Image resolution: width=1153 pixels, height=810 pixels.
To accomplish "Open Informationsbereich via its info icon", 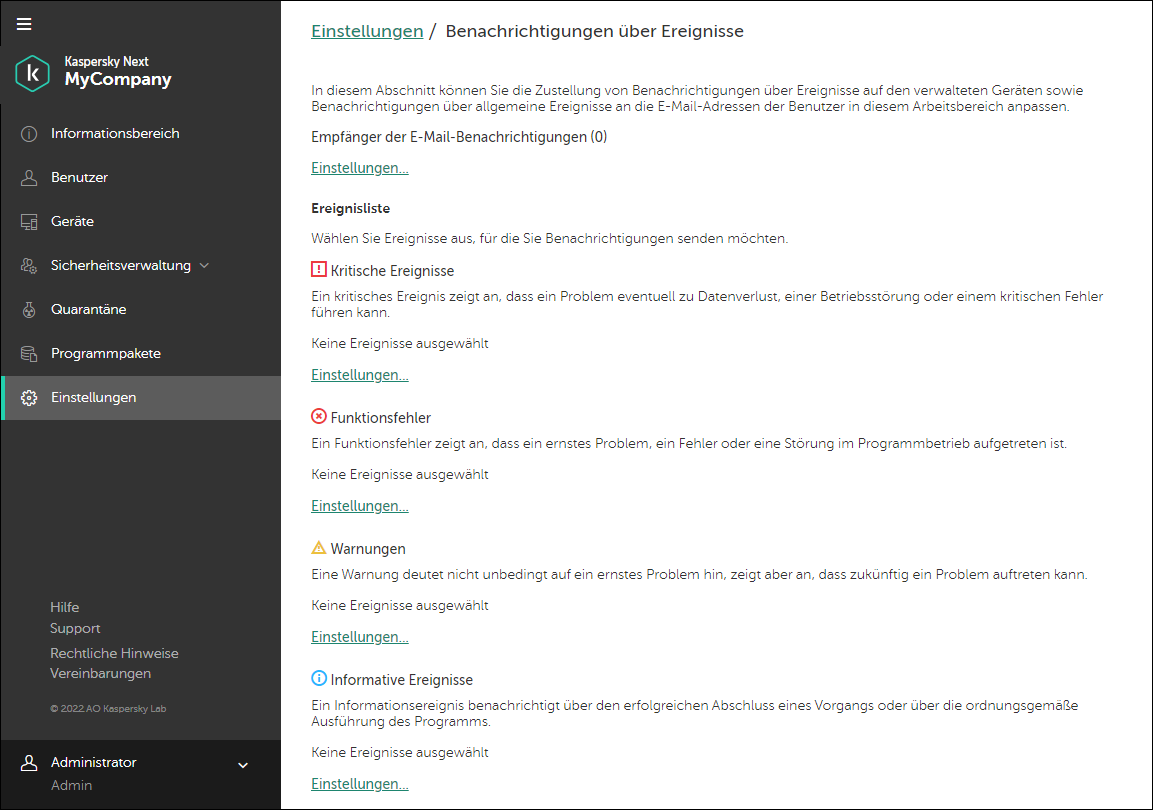I will click(x=29, y=134).
